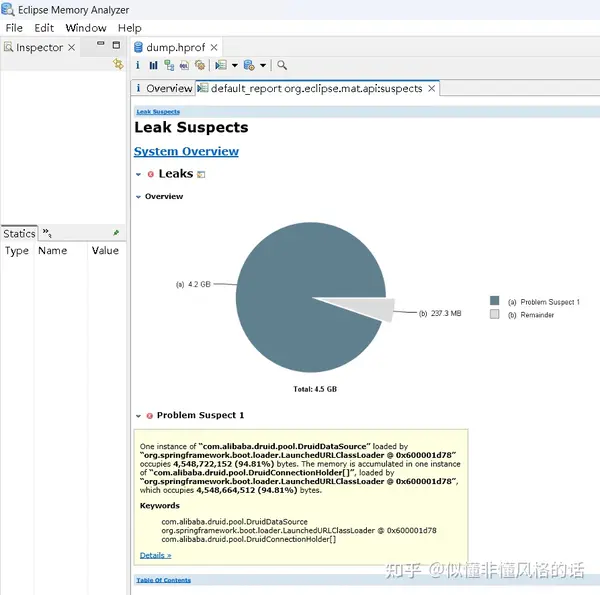
Task: Open the OQL query editor icon
Action: [x=184, y=65]
